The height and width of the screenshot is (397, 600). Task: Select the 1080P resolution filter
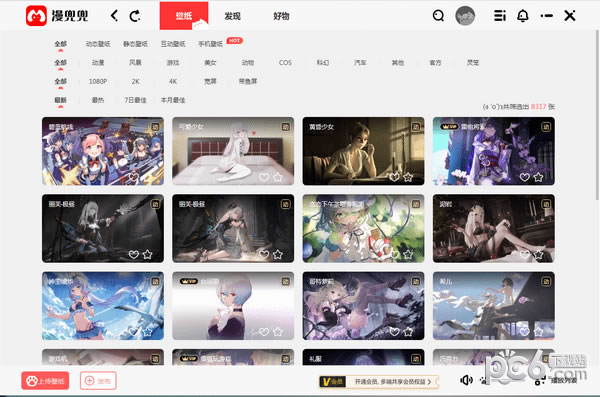point(98,81)
